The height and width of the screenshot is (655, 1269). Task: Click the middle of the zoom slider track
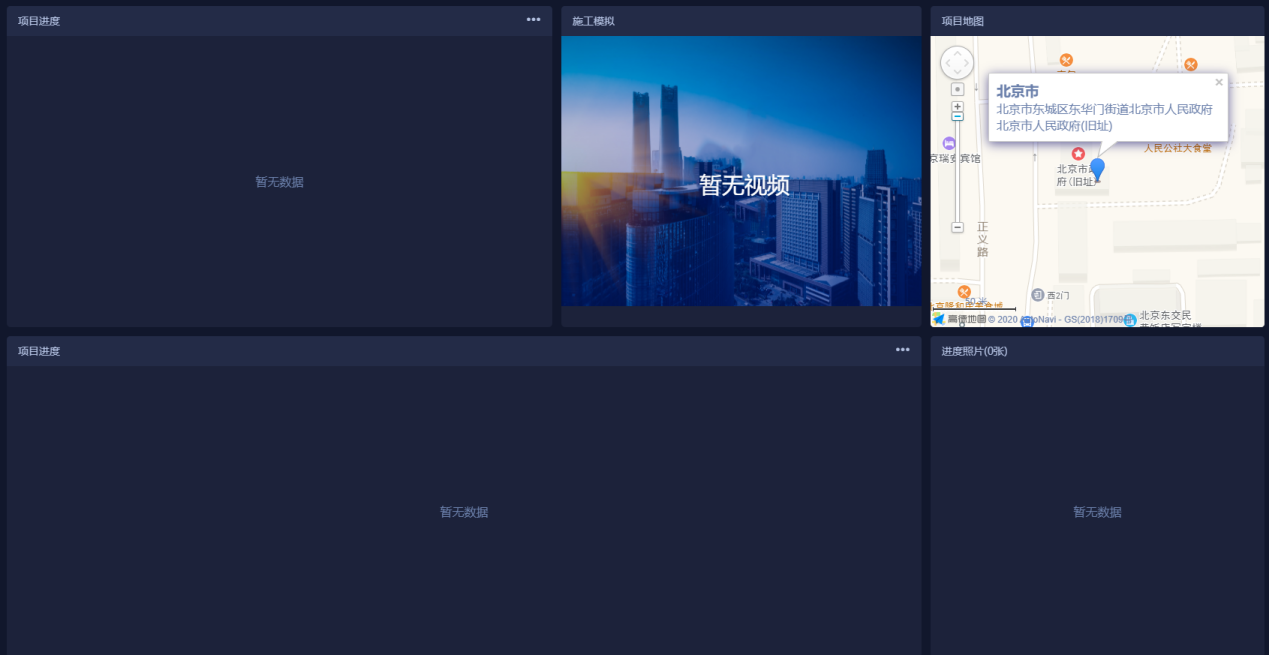pyautogui.click(x=957, y=172)
